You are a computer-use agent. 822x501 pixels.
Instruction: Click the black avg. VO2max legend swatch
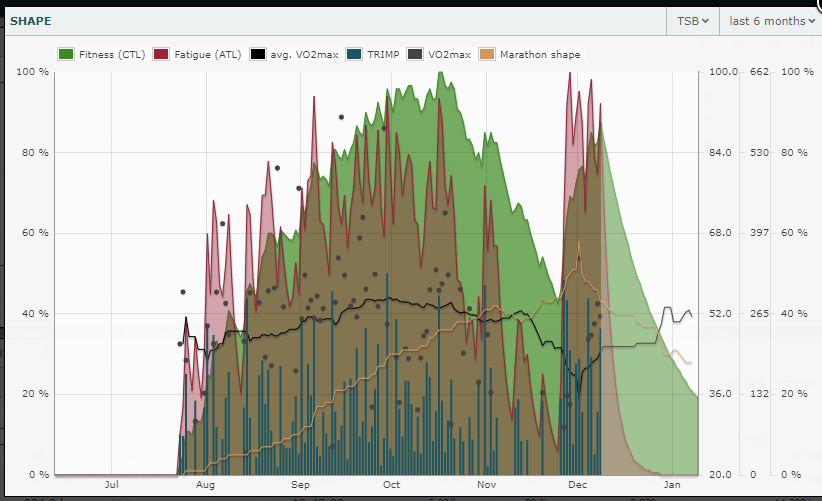(259, 55)
